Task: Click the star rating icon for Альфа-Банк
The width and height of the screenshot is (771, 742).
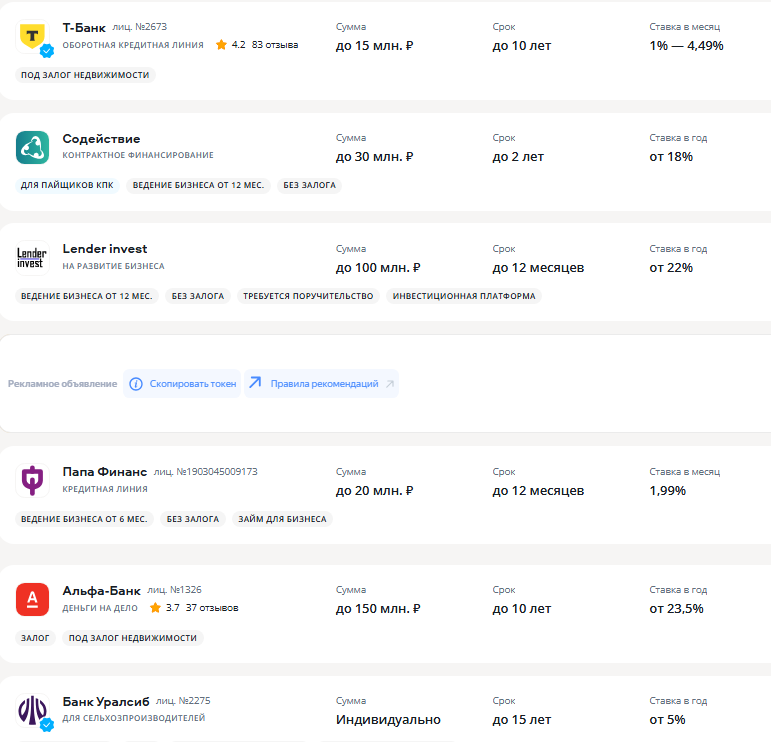Action: coord(155,608)
